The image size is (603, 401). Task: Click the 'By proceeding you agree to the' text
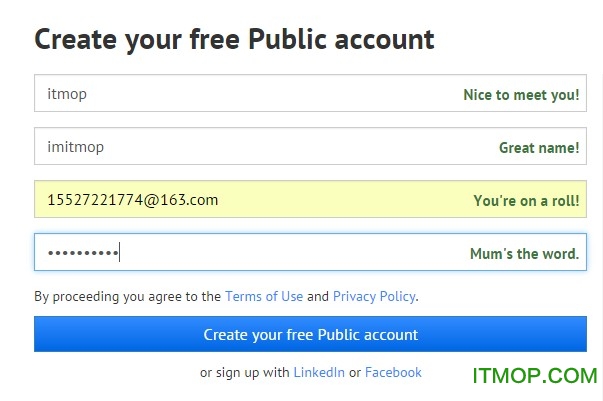click(x=128, y=296)
